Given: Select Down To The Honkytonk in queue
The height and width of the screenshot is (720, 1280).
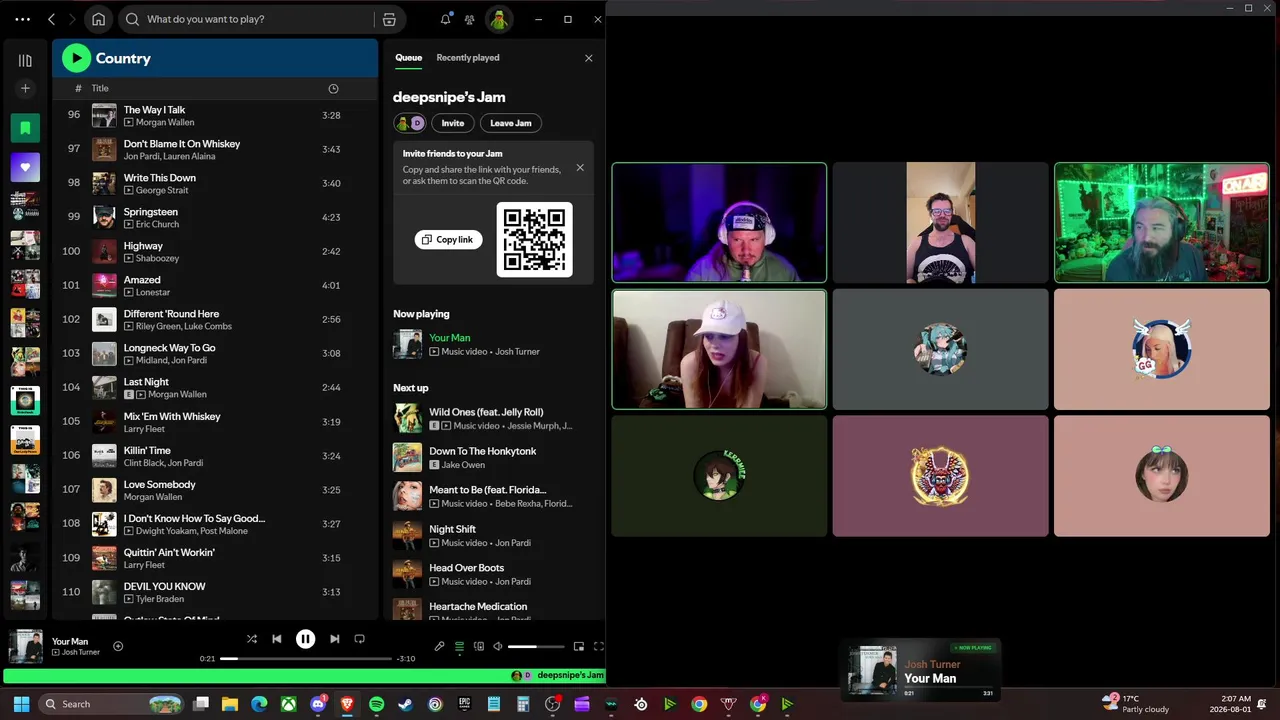Looking at the screenshot, I should click(x=493, y=457).
